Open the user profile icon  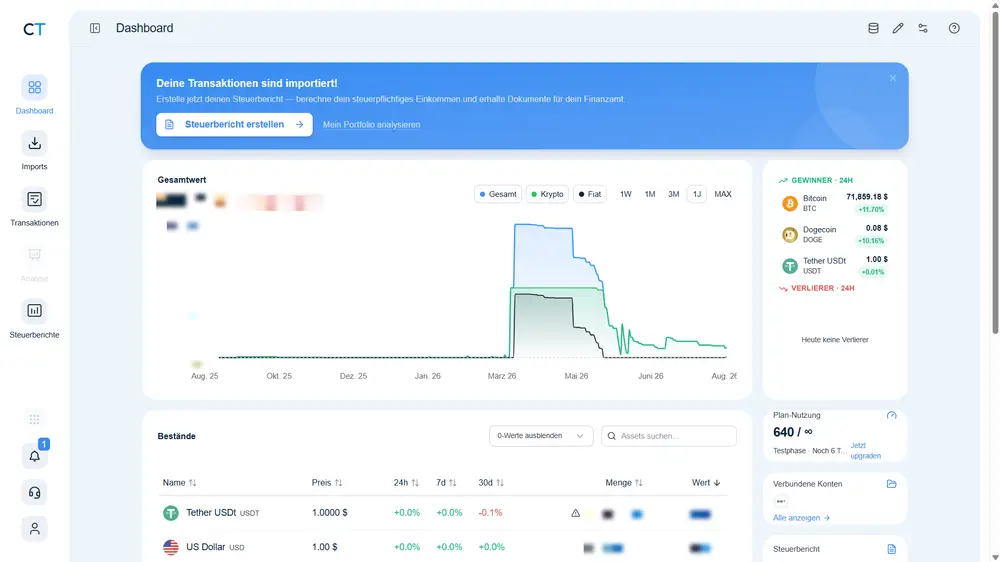click(34, 529)
